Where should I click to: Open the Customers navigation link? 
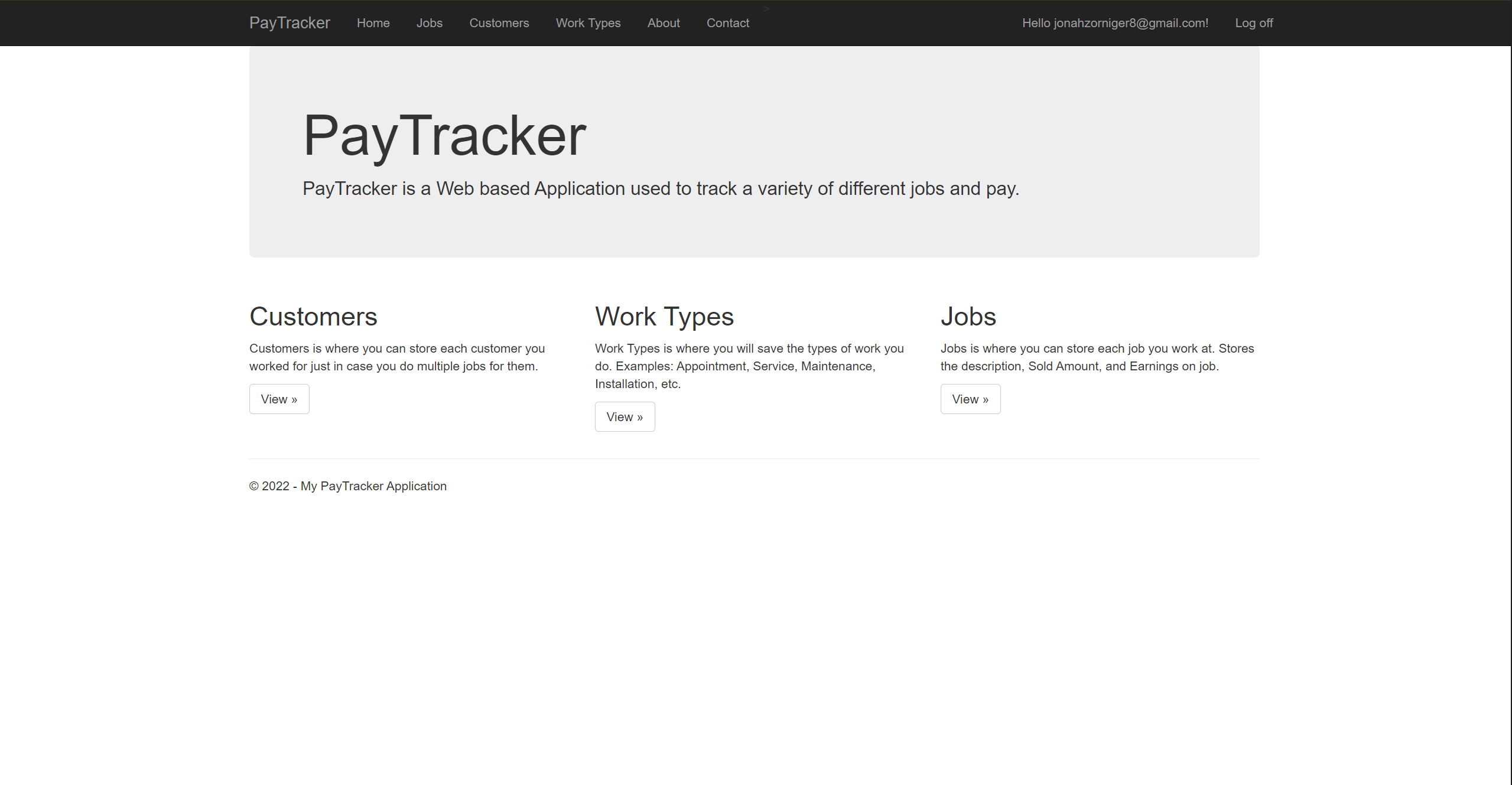tap(499, 22)
